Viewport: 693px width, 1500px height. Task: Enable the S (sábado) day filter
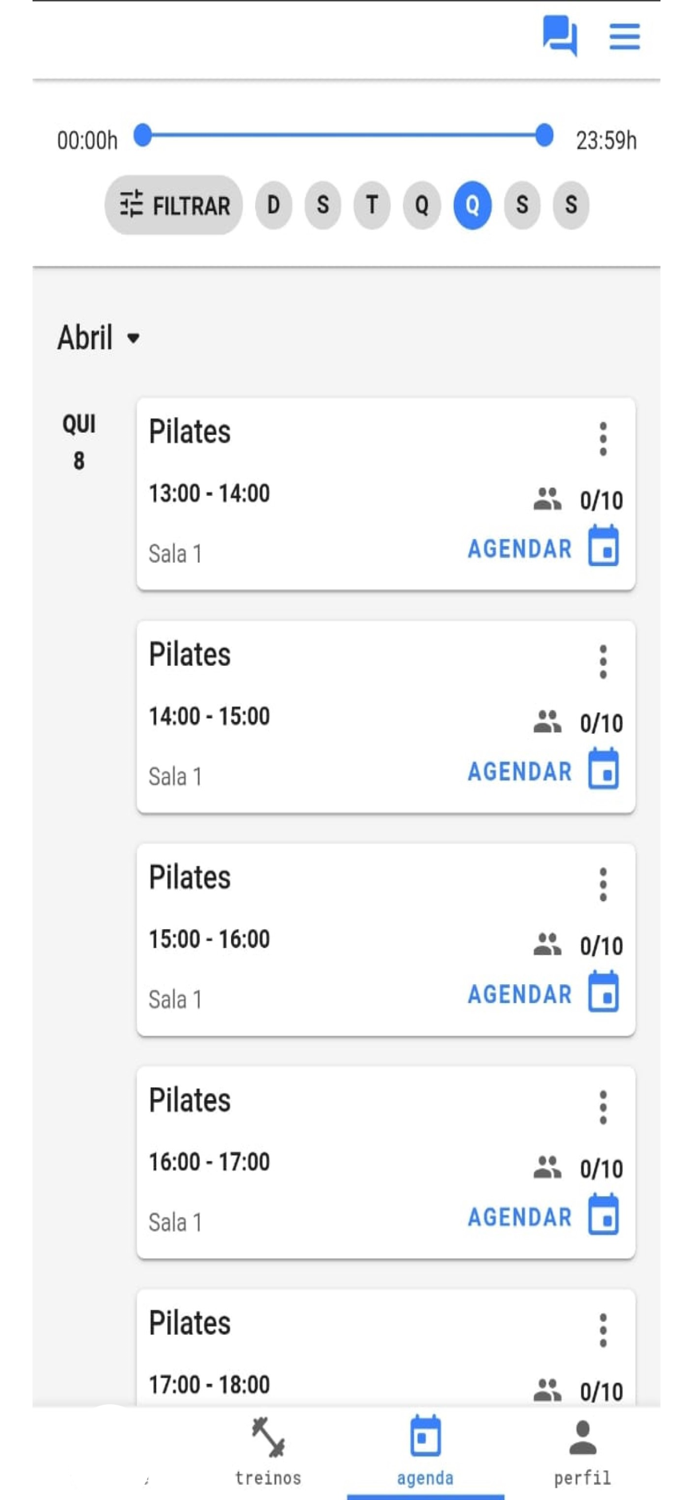pos(521,205)
